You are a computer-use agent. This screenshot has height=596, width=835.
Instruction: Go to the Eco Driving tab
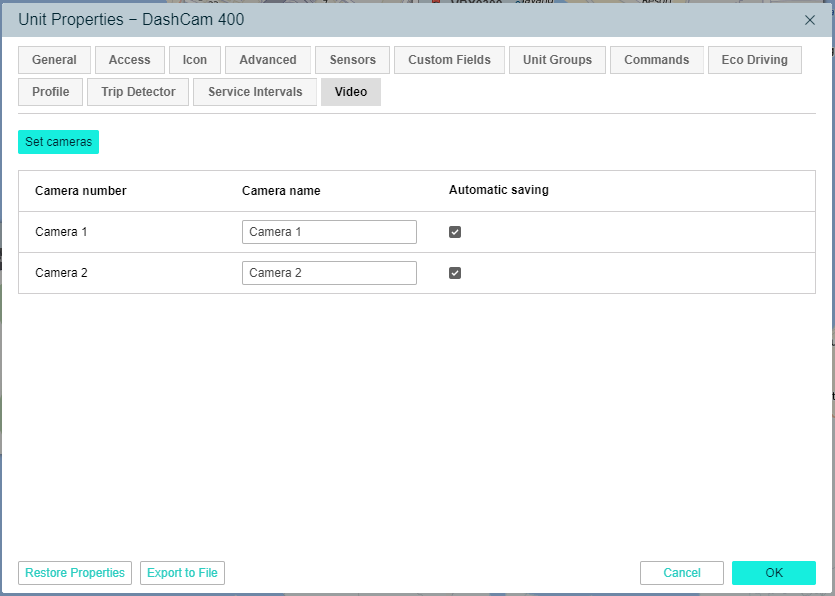(755, 60)
